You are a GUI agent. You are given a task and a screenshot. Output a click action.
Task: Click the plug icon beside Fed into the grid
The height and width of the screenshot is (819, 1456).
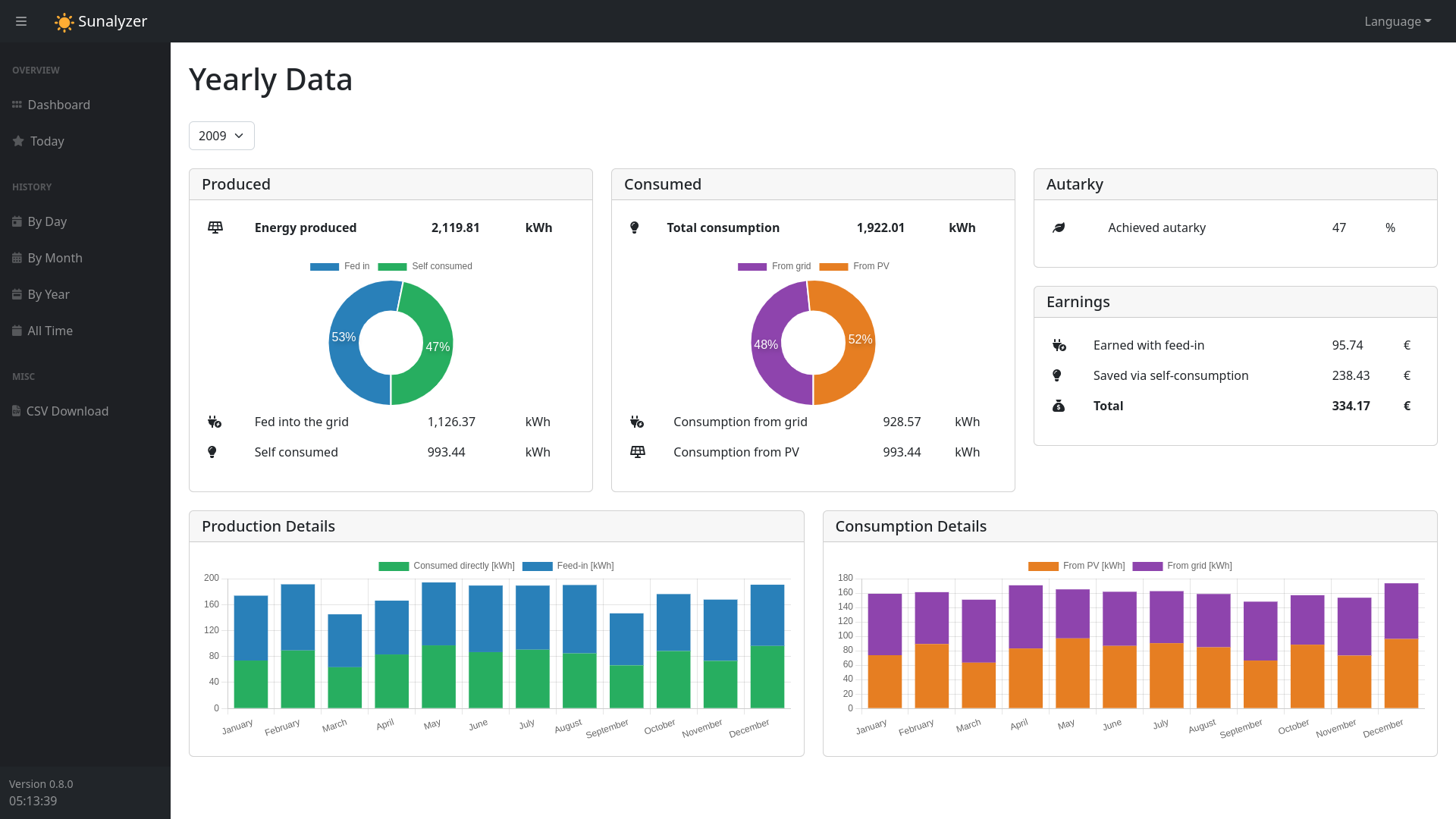(x=215, y=422)
